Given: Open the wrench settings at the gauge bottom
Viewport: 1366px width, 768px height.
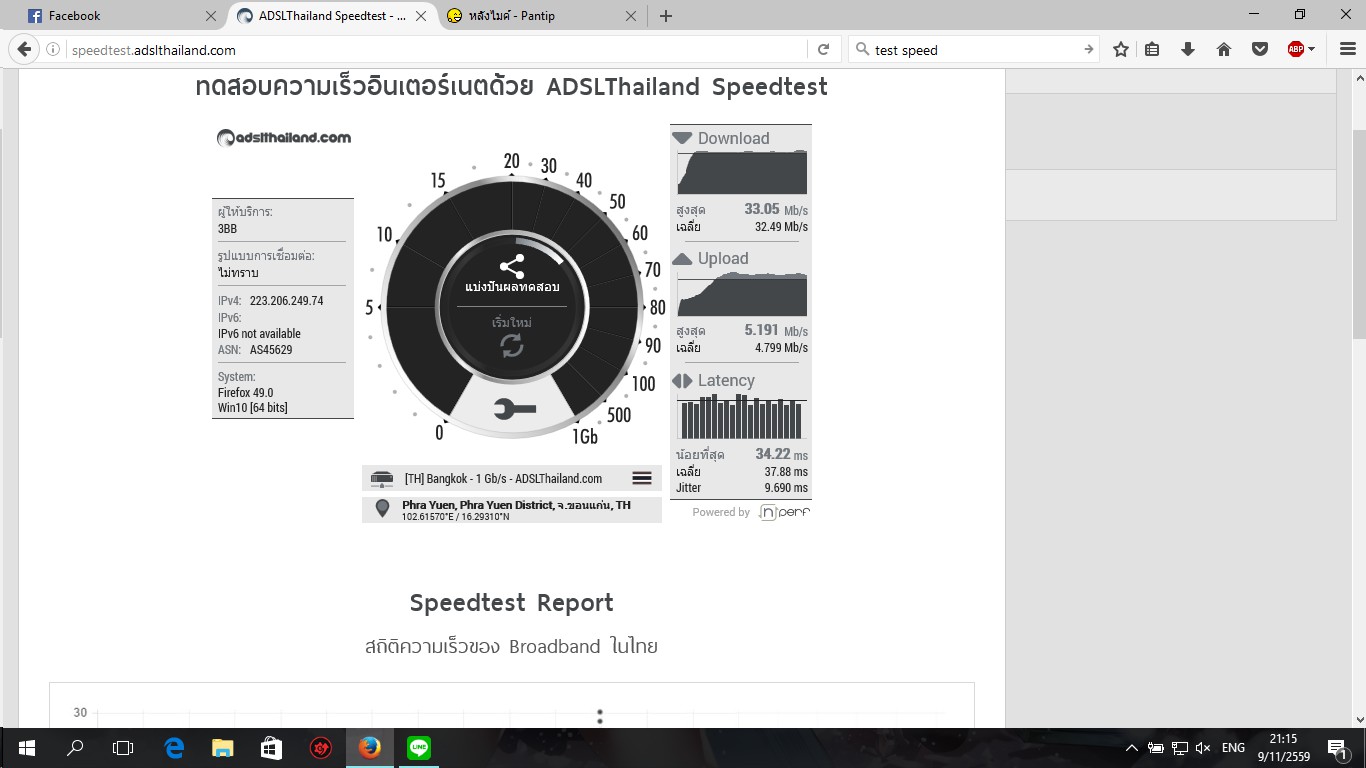Looking at the screenshot, I should [513, 409].
